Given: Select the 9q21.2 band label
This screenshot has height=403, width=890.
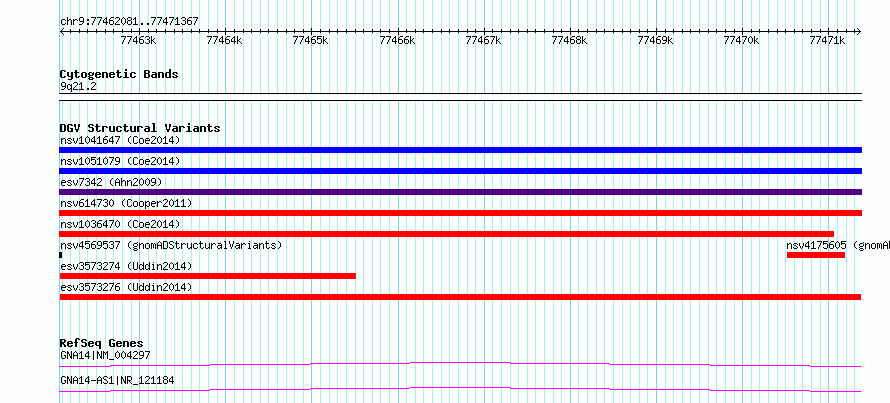Looking at the screenshot, I should point(78,87).
